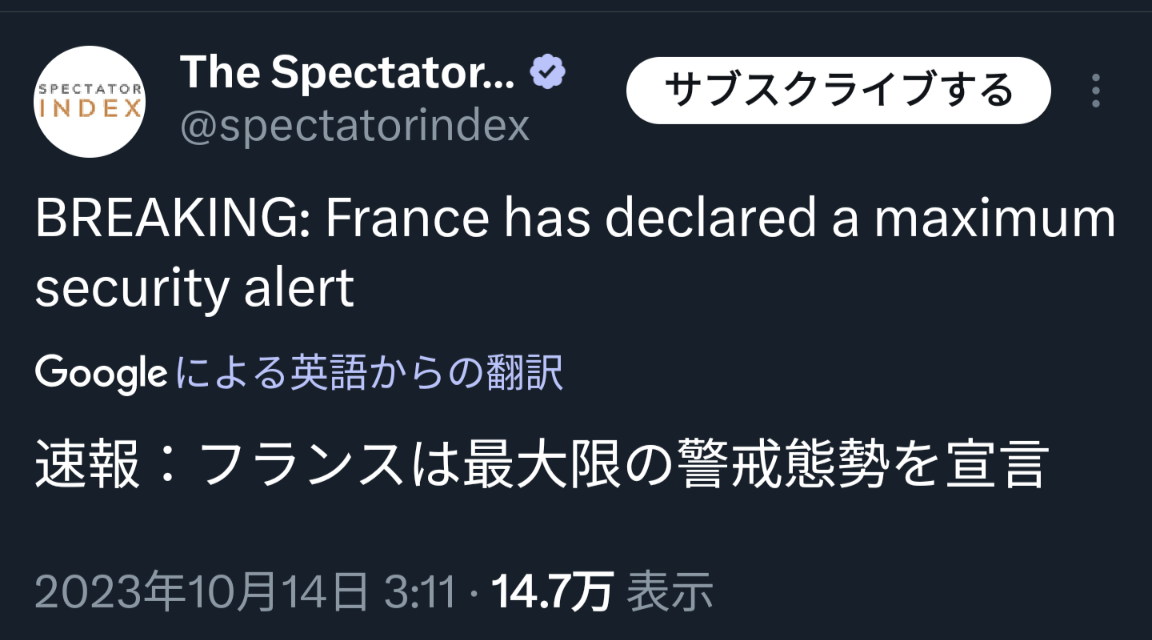Click the "security alert" tweet text line
1152x640 pixels.
click(x=195, y=289)
